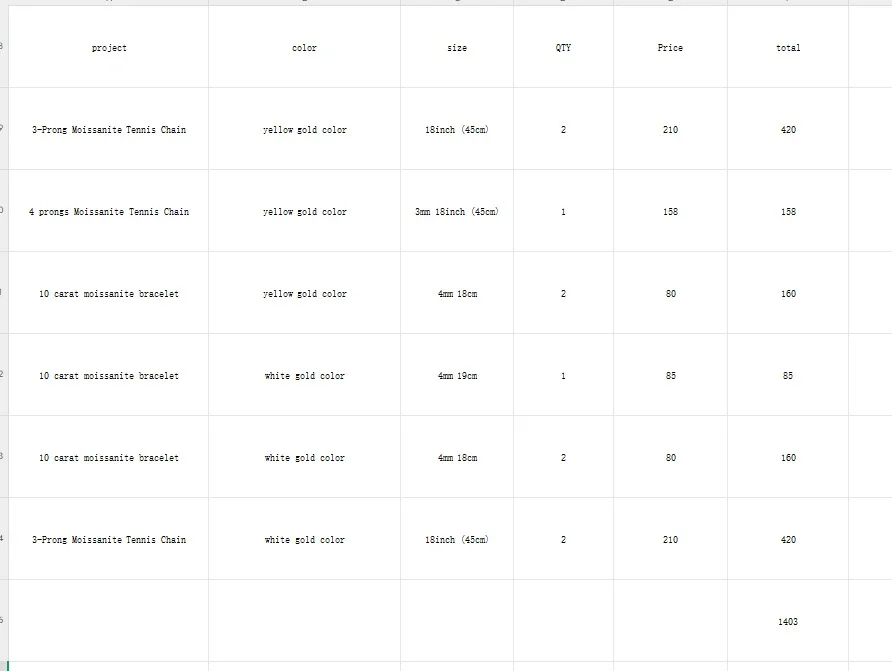Click the color cell in the 4mm 19cm row
Screen dimensions: 892x671
[x=304, y=376]
